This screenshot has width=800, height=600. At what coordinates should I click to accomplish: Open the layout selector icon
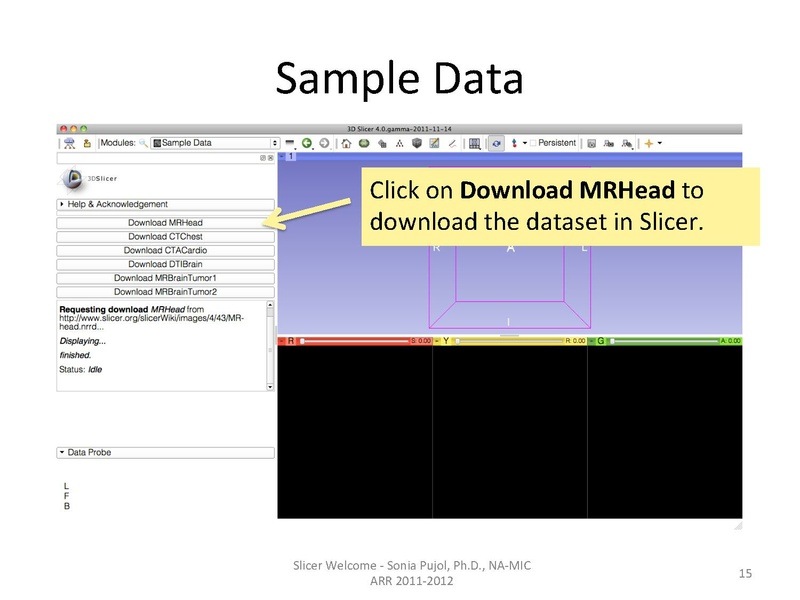[474, 143]
